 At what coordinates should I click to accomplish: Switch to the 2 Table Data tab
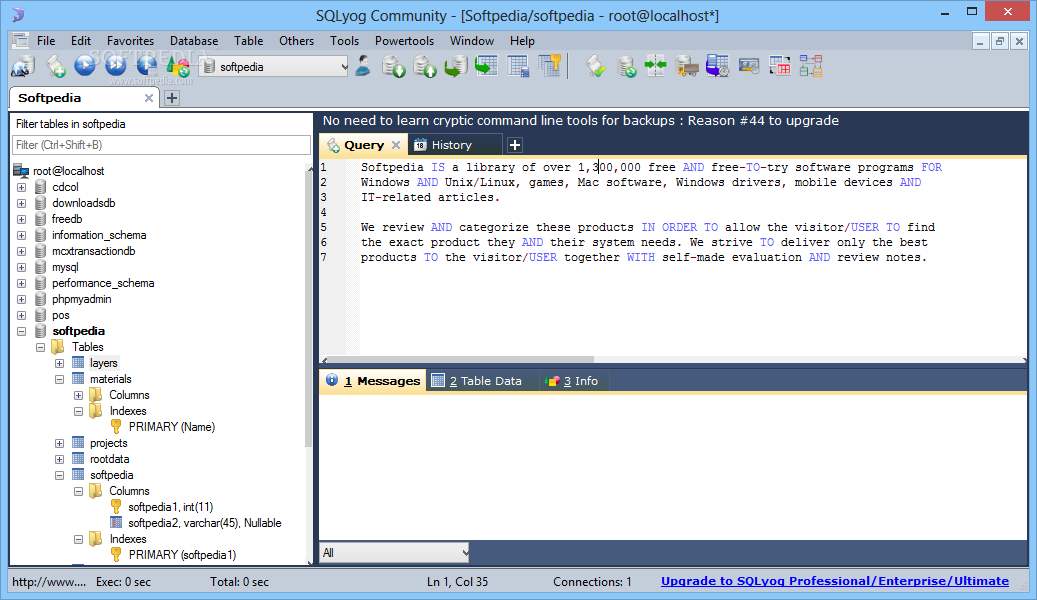click(x=485, y=381)
